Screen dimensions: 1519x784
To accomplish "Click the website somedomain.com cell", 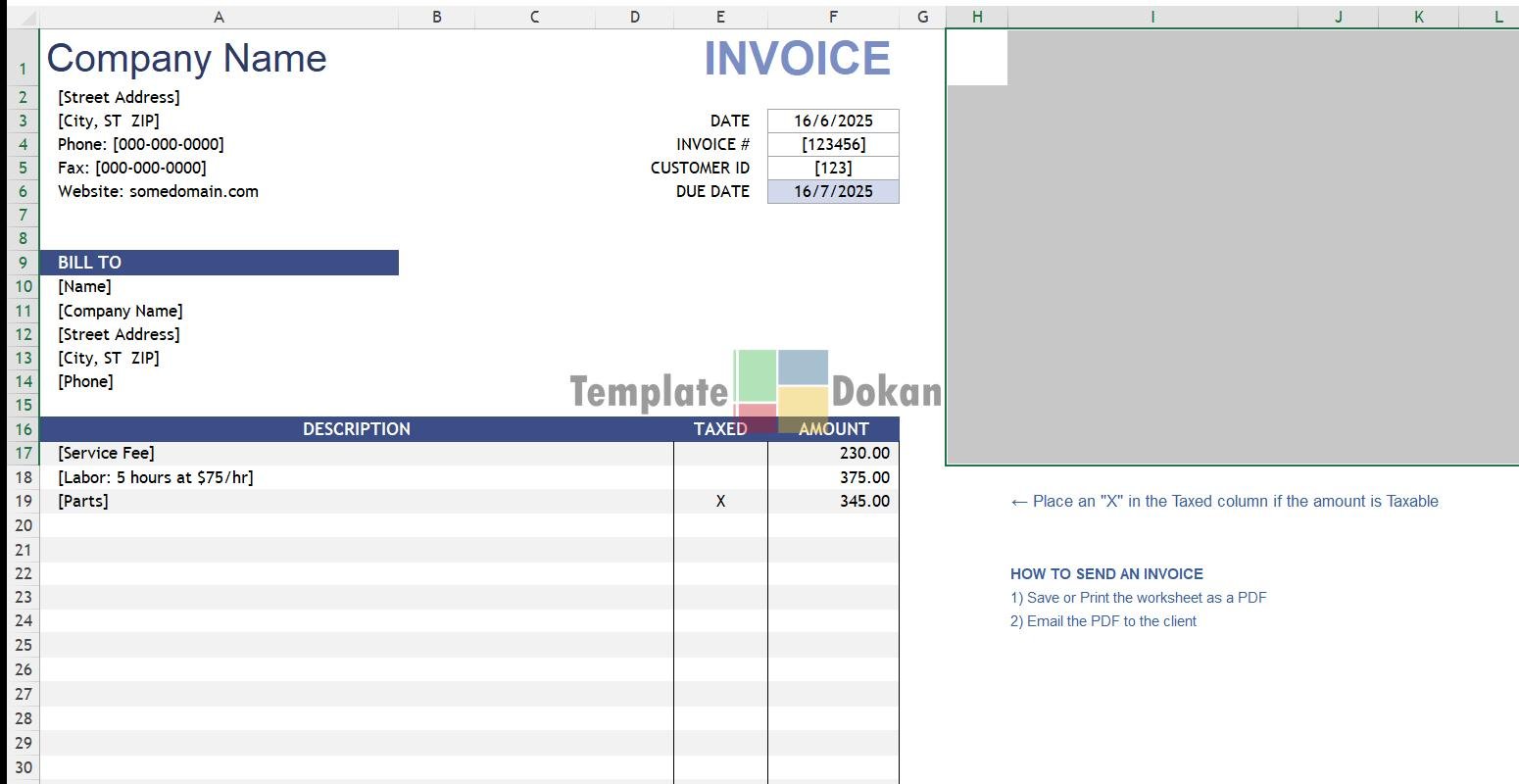I will (159, 191).
